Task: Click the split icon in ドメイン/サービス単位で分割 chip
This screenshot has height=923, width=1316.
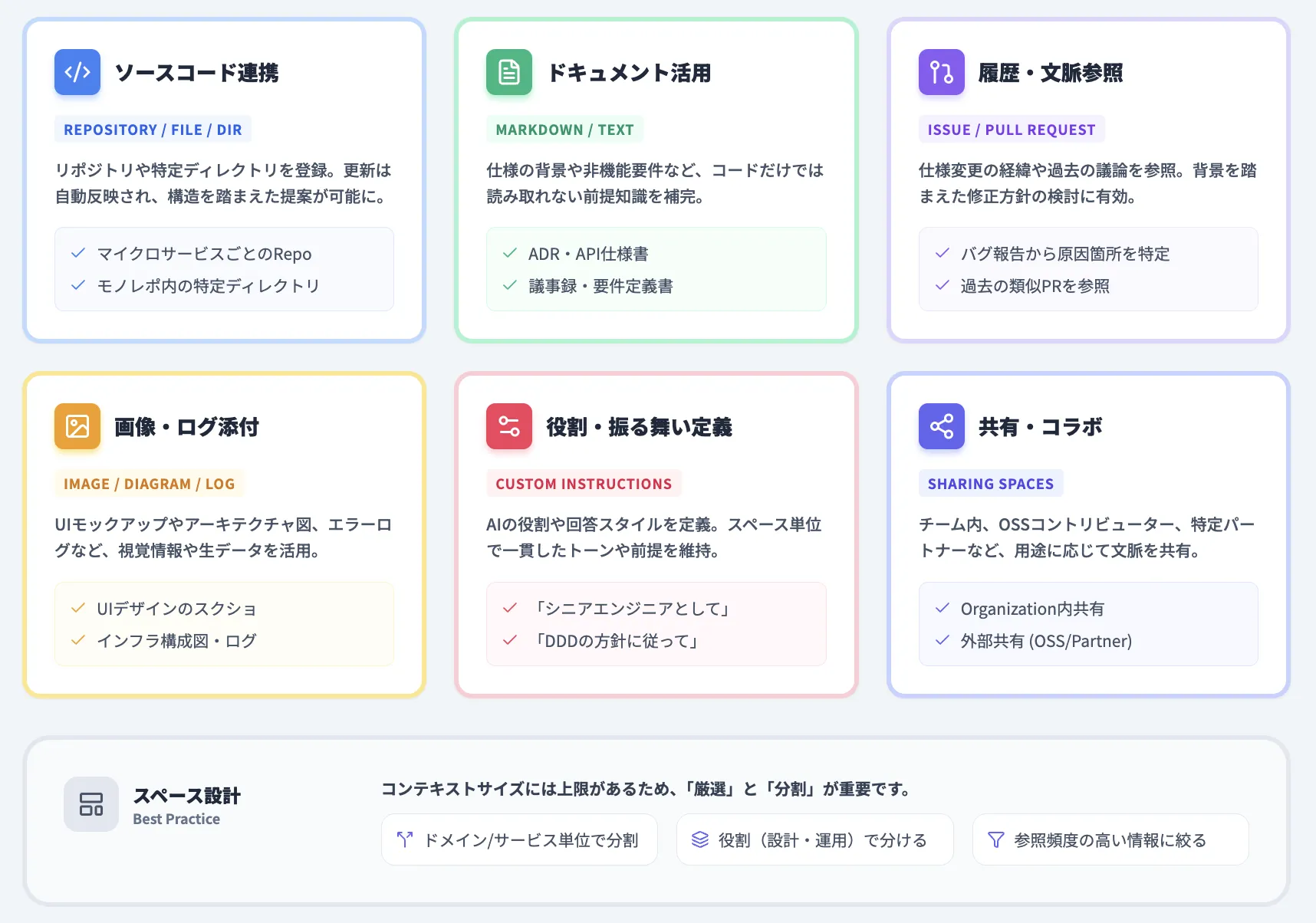Action: 404,839
